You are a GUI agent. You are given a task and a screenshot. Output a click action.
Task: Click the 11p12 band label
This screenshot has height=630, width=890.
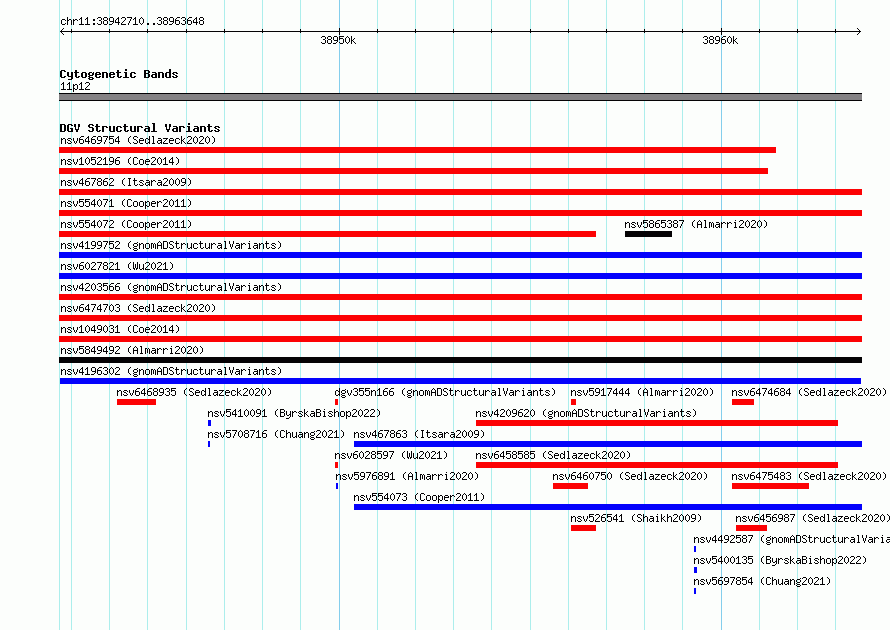(x=75, y=86)
